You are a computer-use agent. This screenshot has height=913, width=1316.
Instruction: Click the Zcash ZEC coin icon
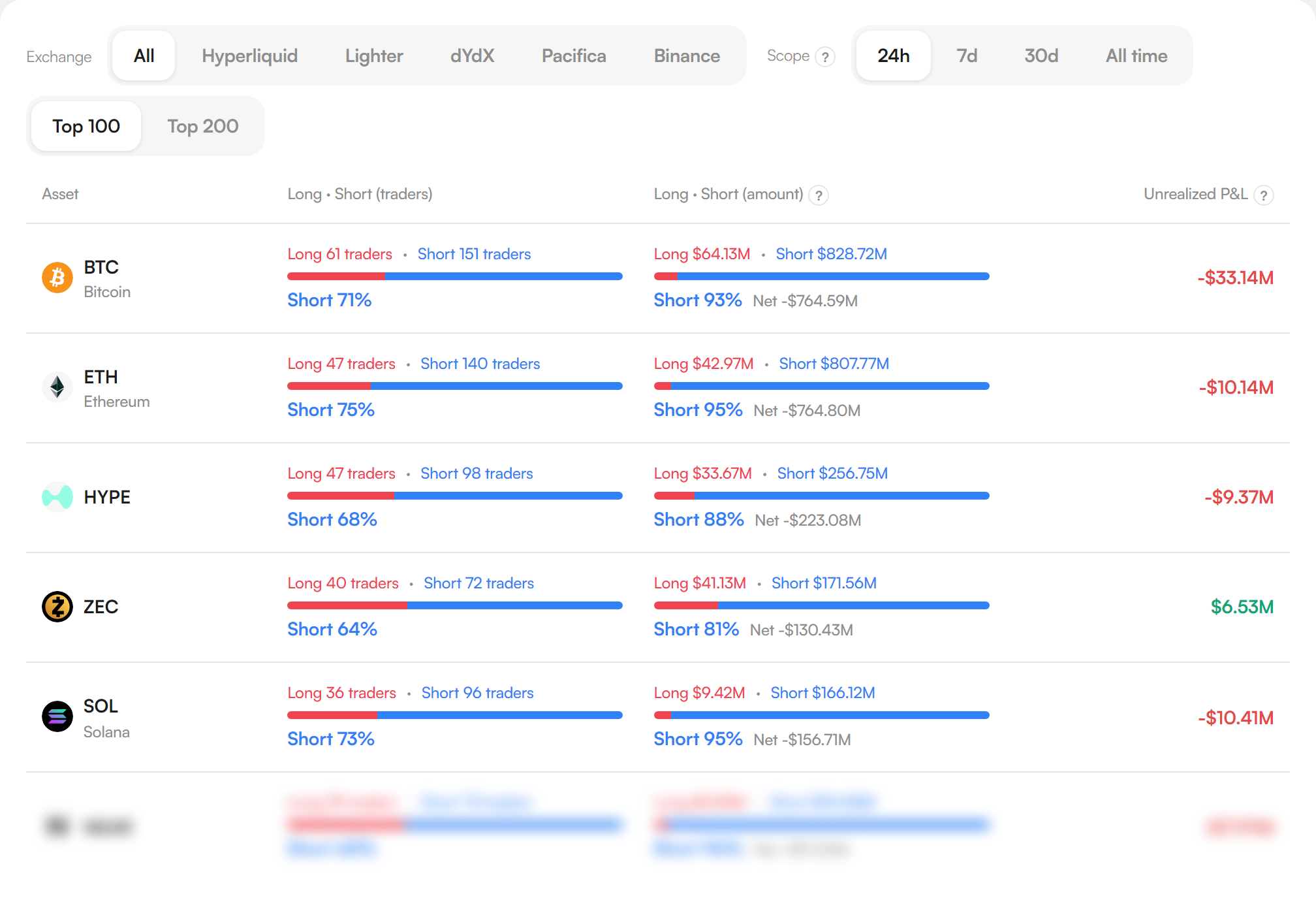(57, 607)
